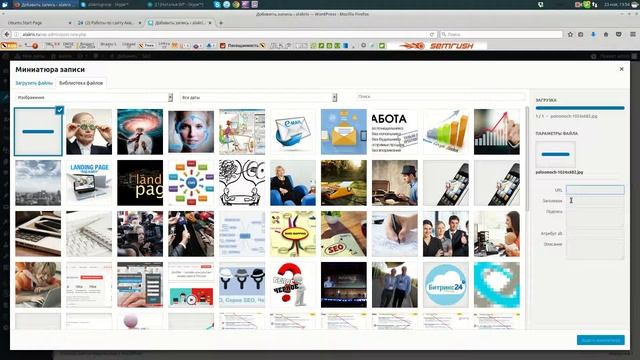The image size is (640, 360).
Task: Click the 'Подпись' caption text area
Action: click(595, 217)
